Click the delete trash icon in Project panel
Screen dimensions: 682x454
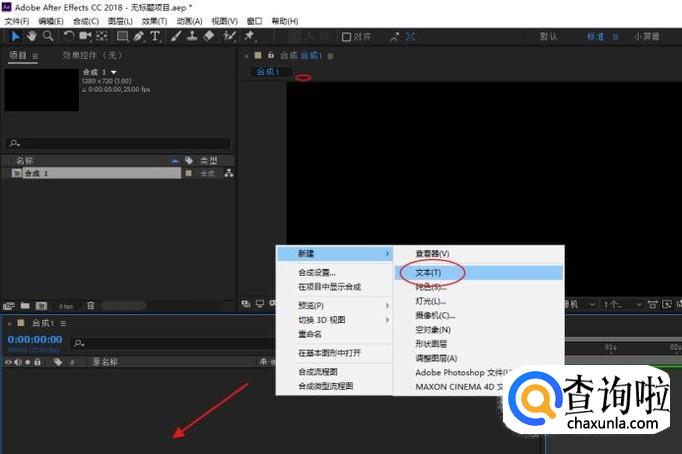click(90, 305)
